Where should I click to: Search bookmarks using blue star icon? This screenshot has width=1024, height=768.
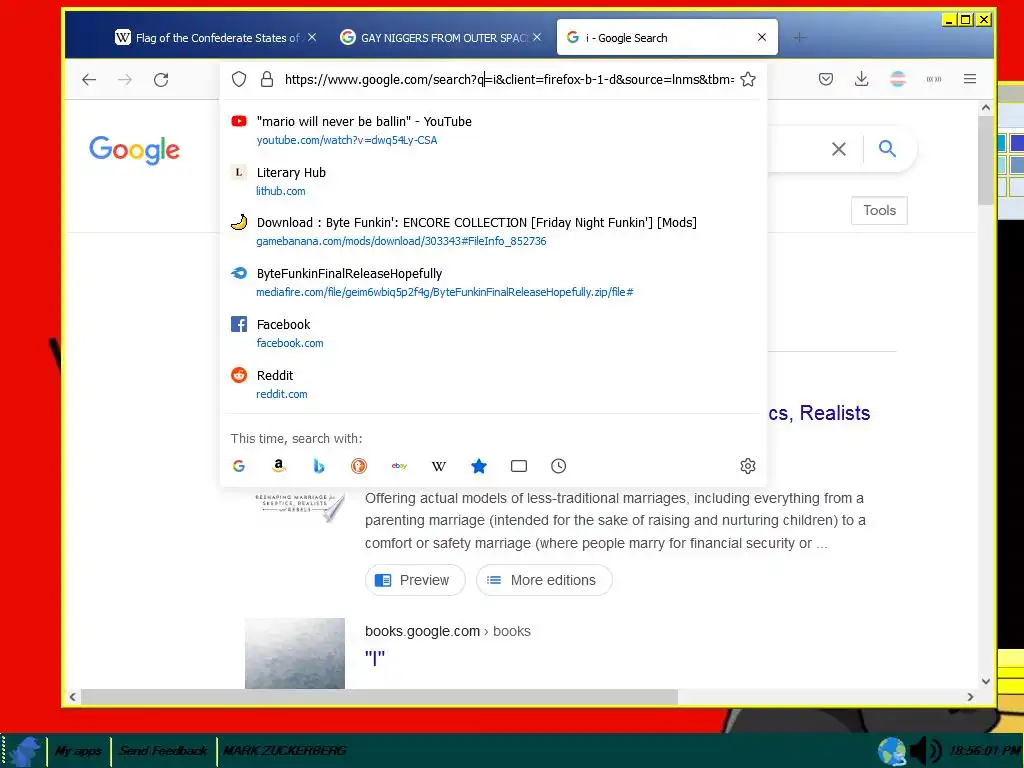[x=479, y=466]
